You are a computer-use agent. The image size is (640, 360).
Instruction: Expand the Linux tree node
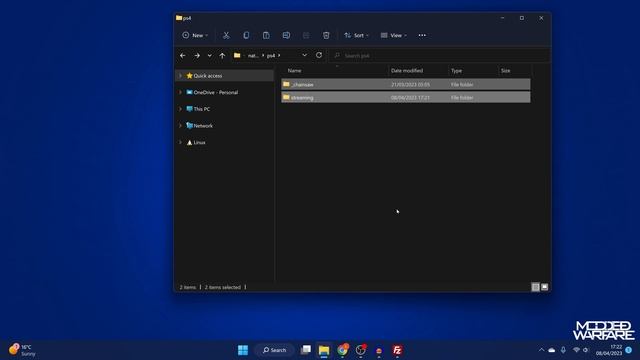click(180, 143)
